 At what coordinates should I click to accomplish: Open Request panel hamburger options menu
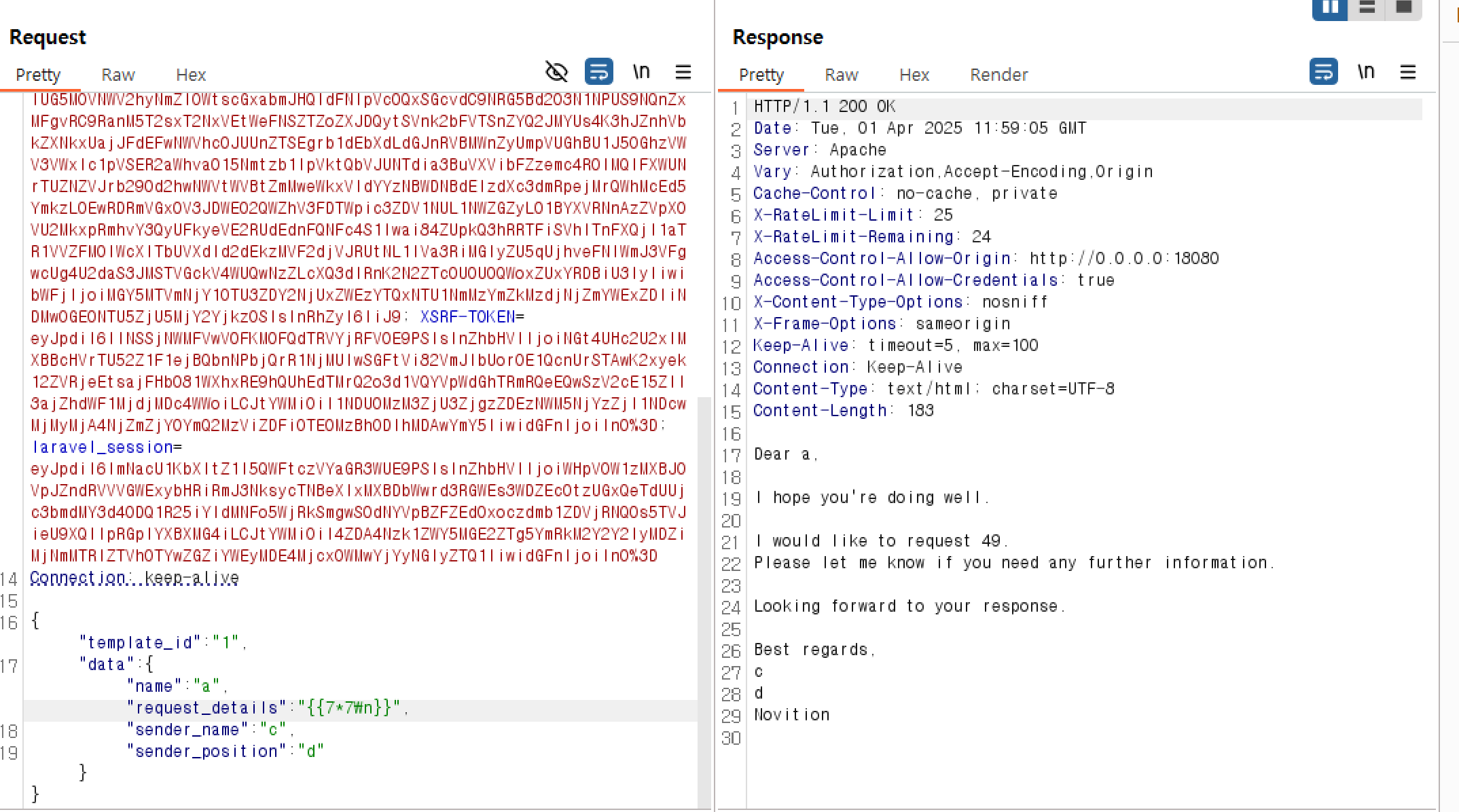click(683, 71)
